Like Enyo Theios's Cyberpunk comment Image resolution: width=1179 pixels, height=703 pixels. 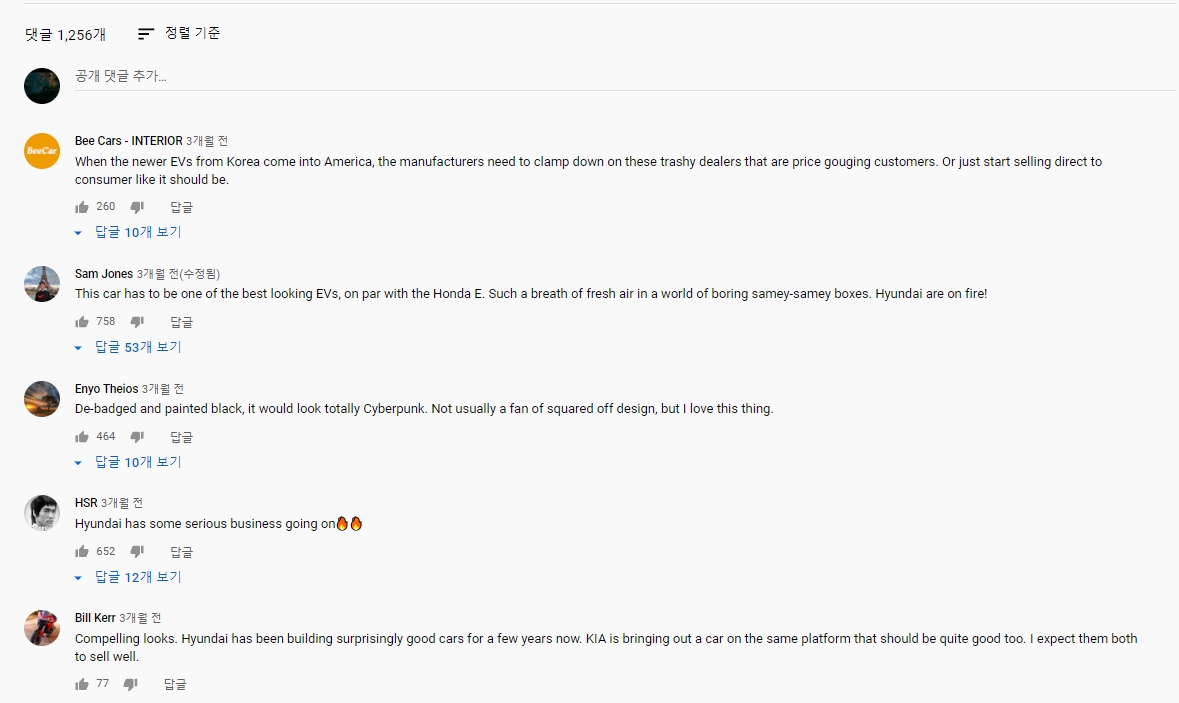[x=82, y=437]
